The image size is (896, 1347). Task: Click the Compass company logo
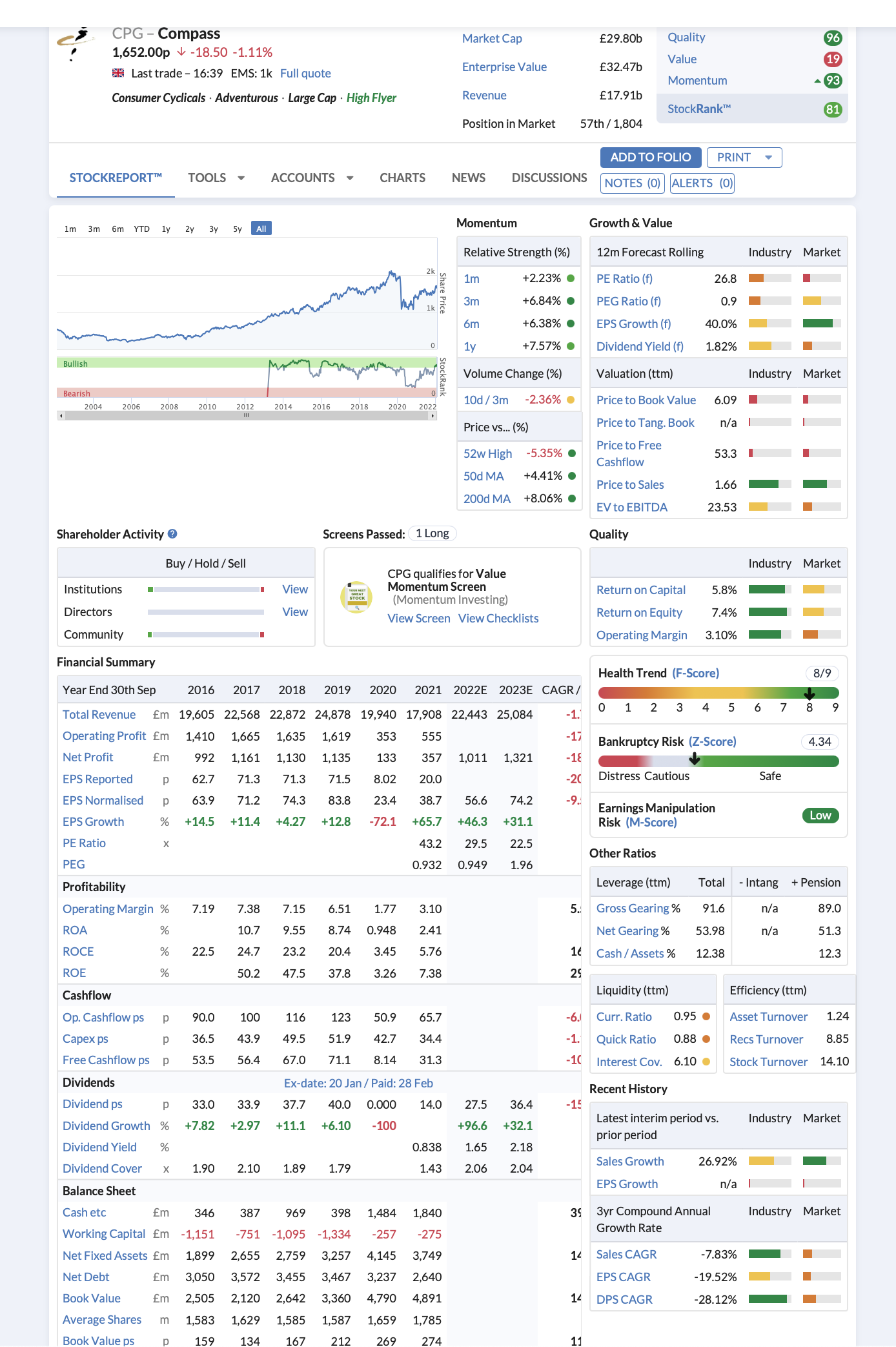pyautogui.click(x=76, y=44)
